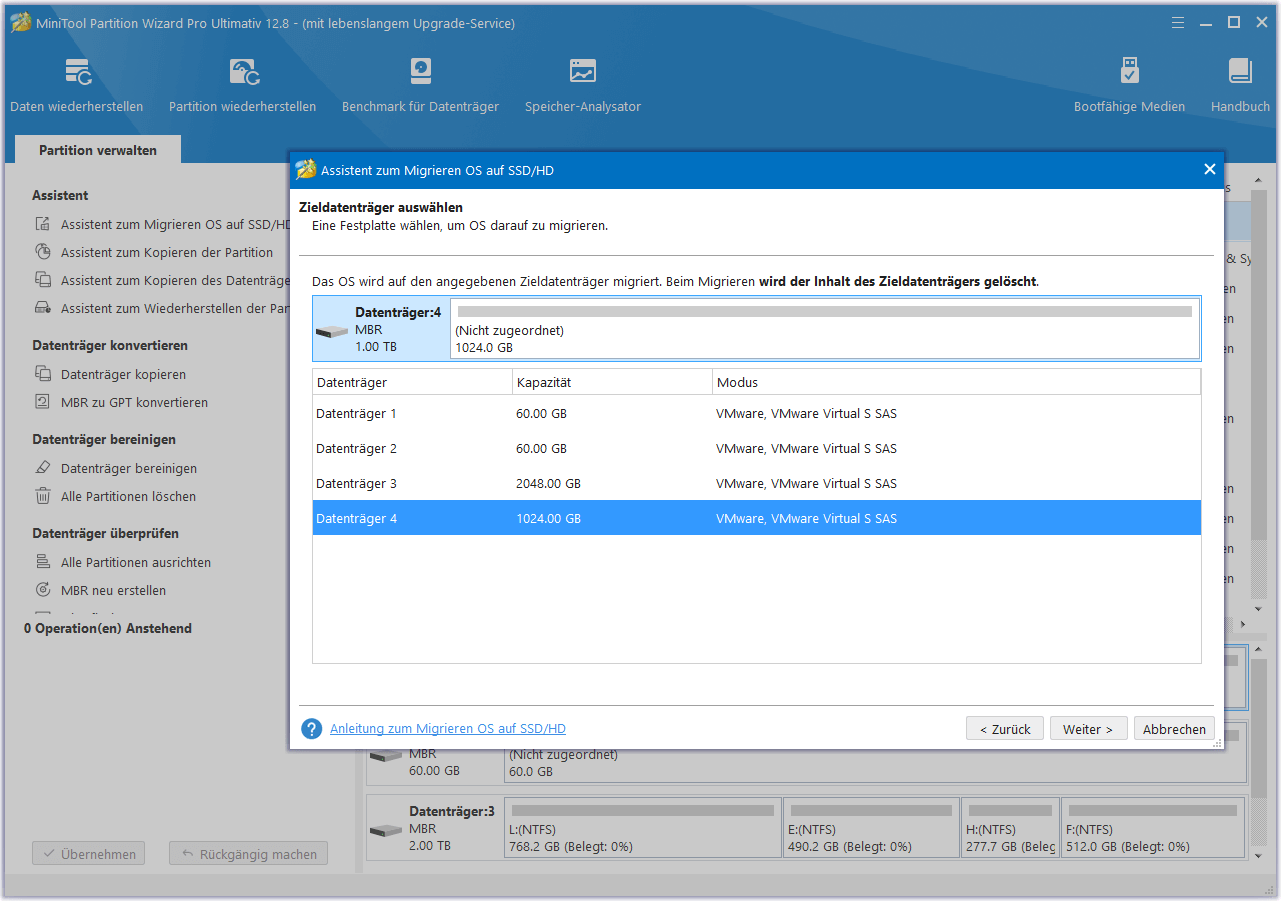The width and height of the screenshot is (1282, 902).
Task: Select Datenträger 1 row in list
Action: point(757,413)
